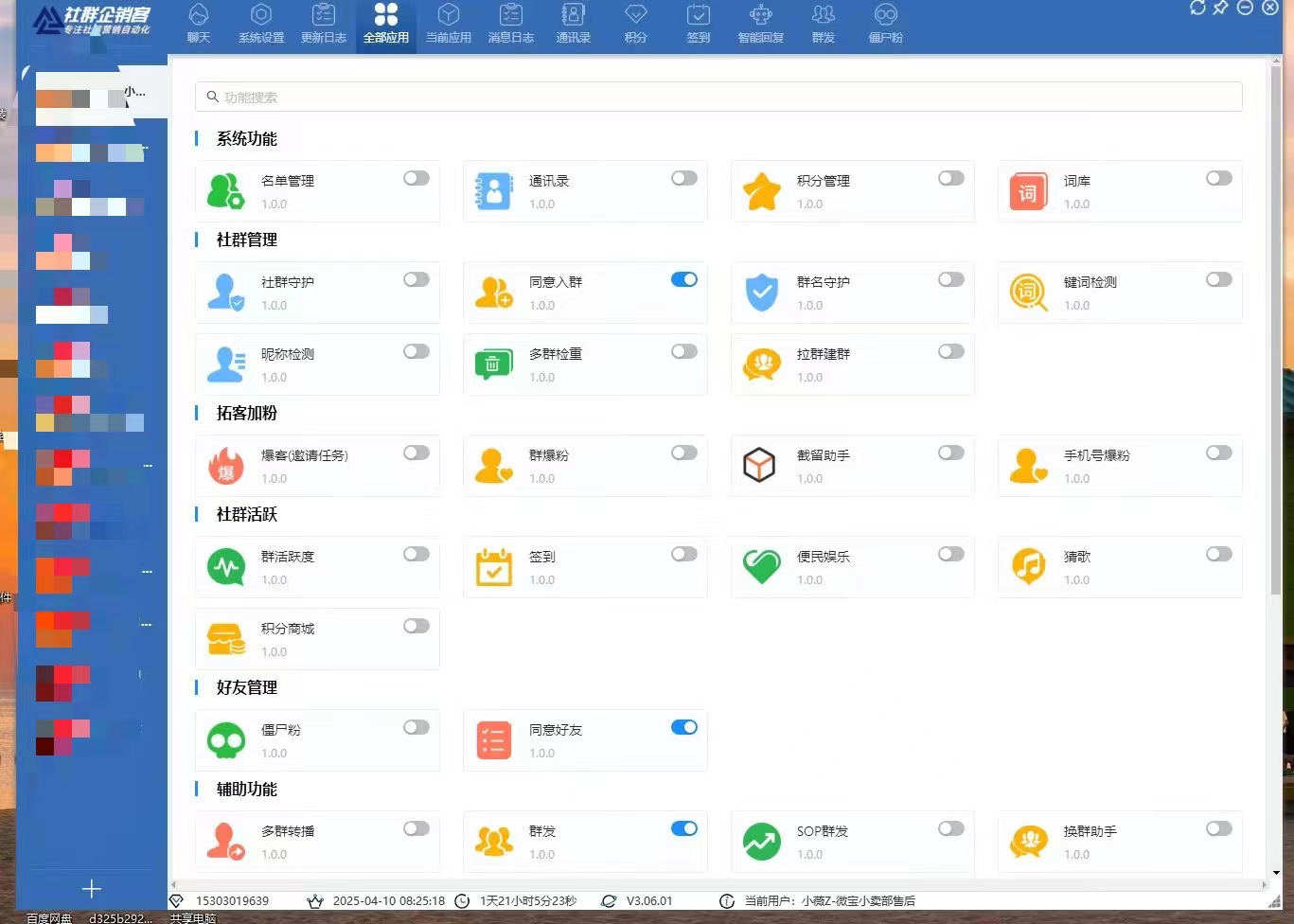Image resolution: width=1294 pixels, height=924 pixels.
Task: Go to the 更新日志 tab
Action: (324, 25)
